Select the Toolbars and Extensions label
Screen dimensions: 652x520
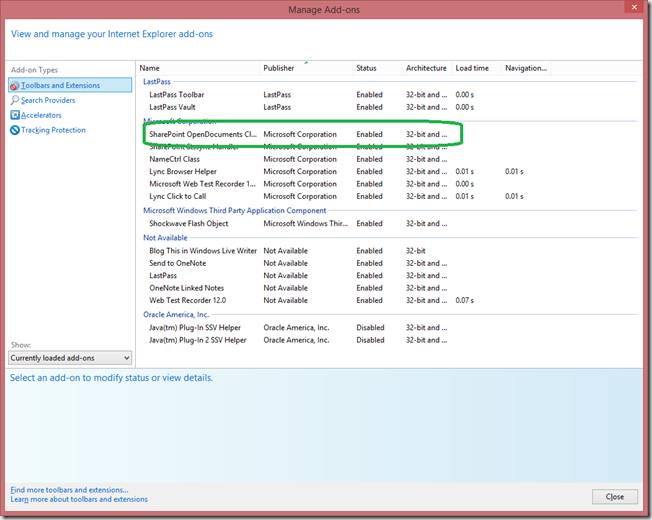(x=60, y=85)
